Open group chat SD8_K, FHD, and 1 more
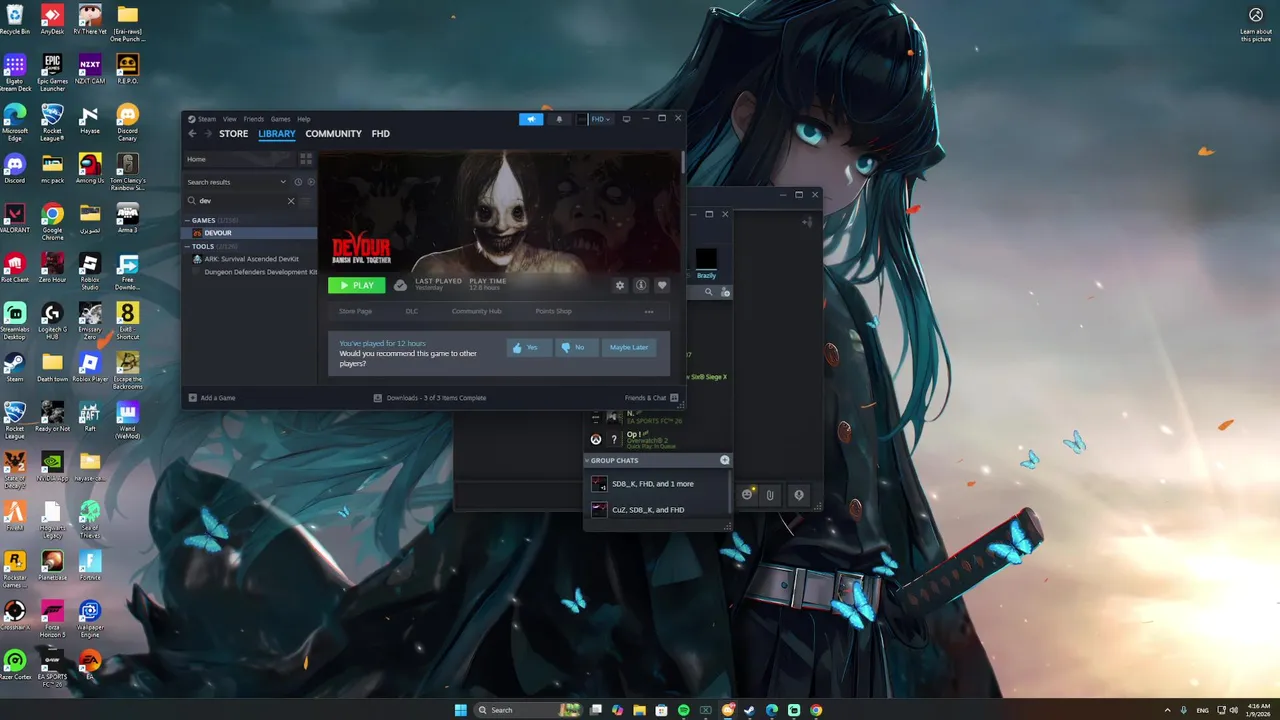 pyautogui.click(x=655, y=484)
